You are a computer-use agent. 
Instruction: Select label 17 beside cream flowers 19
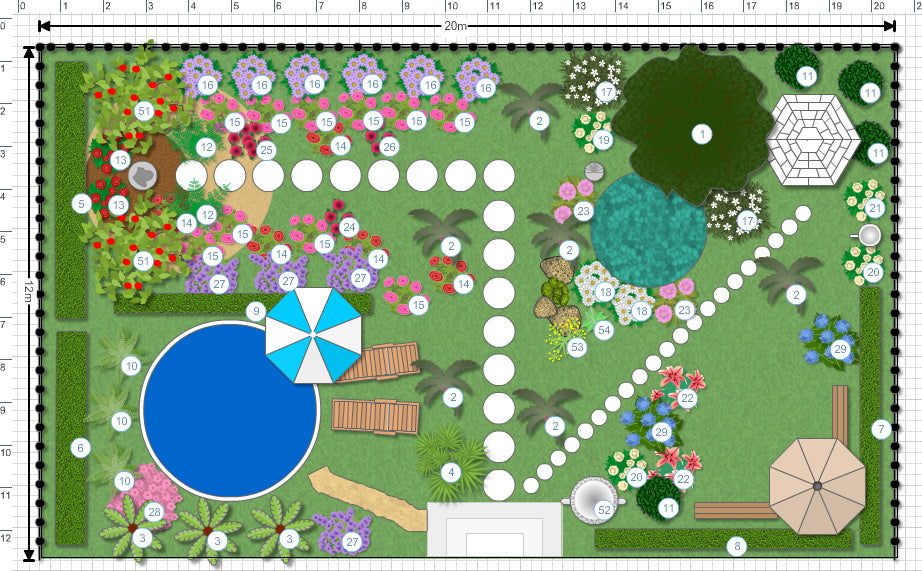[606, 92]
